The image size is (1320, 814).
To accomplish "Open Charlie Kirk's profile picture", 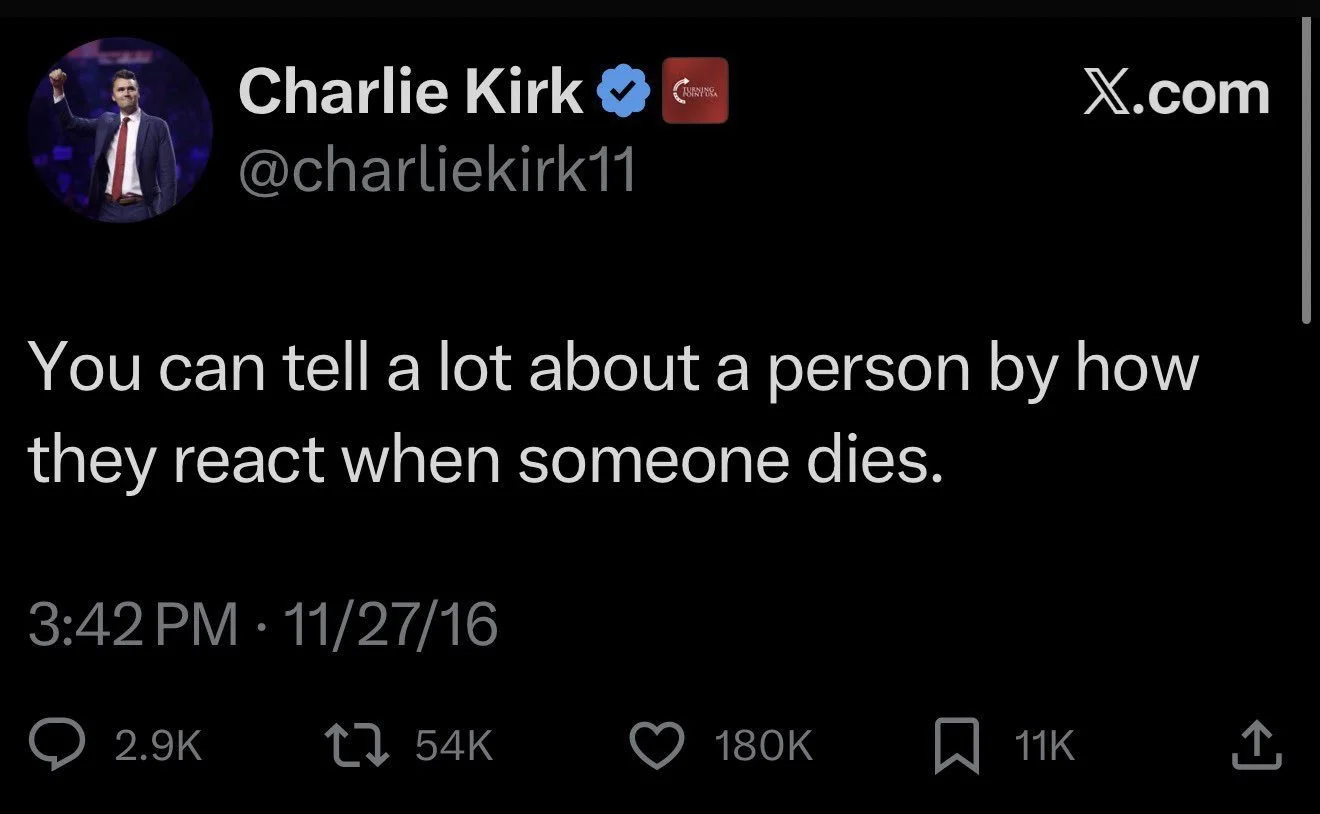I will [x=120, y=130].
